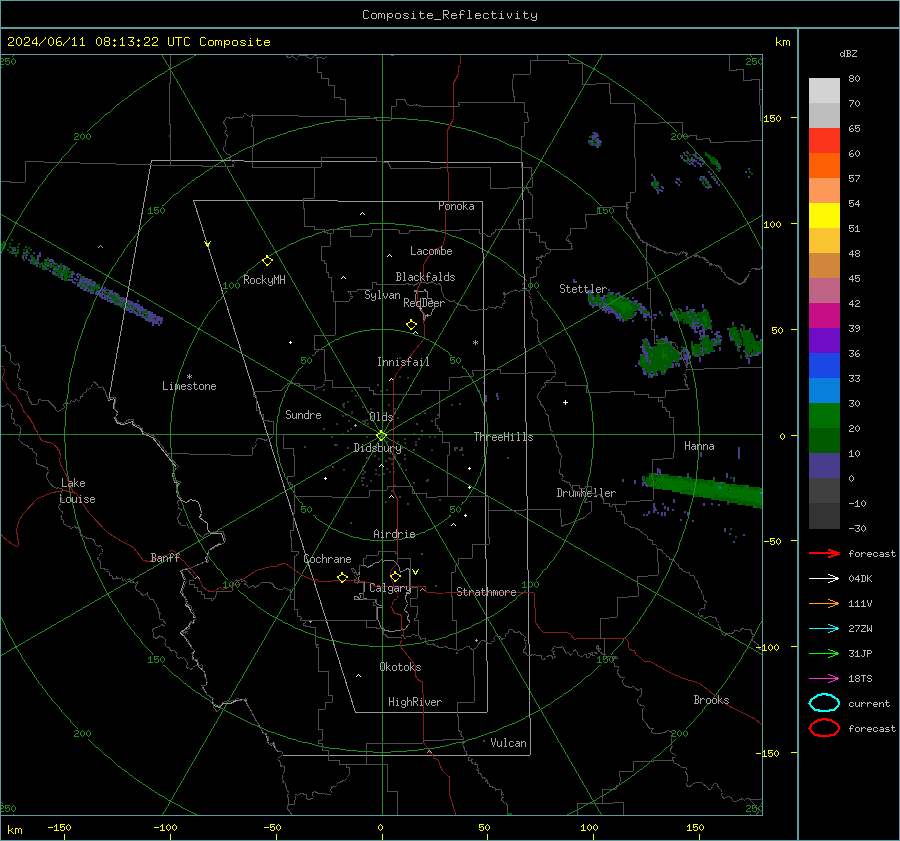
Task: Select the 54 dBZ yellow swatch
Action: (x=824, y=215)
